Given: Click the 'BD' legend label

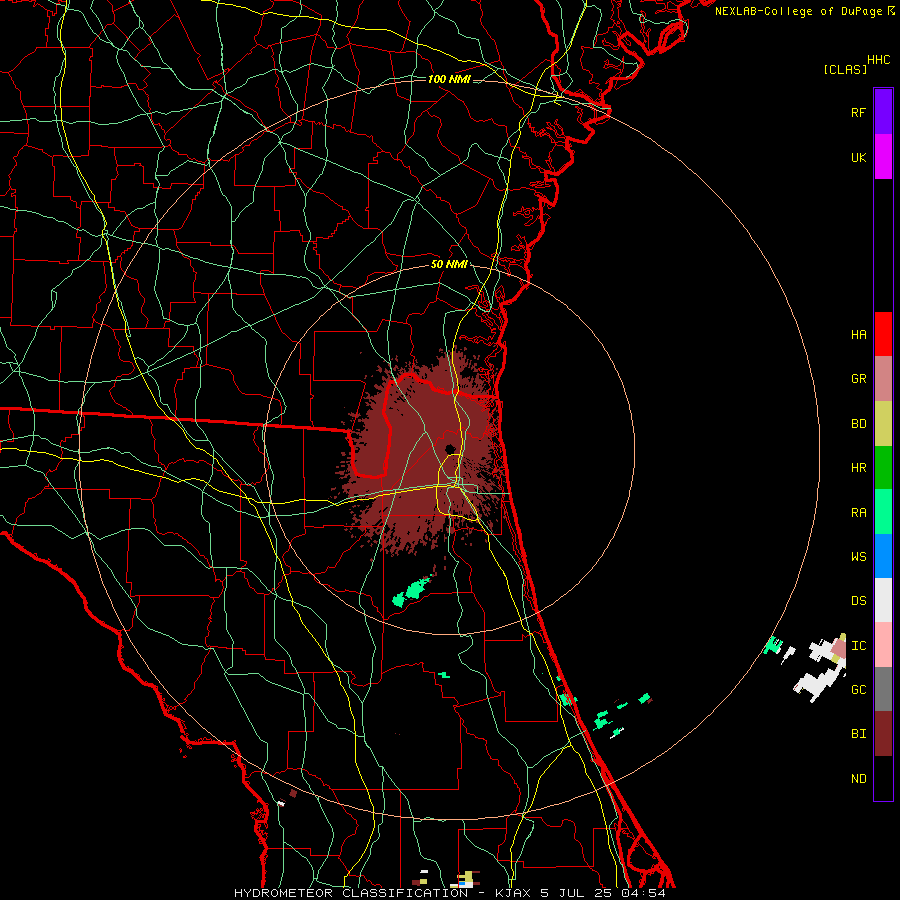Looking at the screenshot, I should (858, 424).
